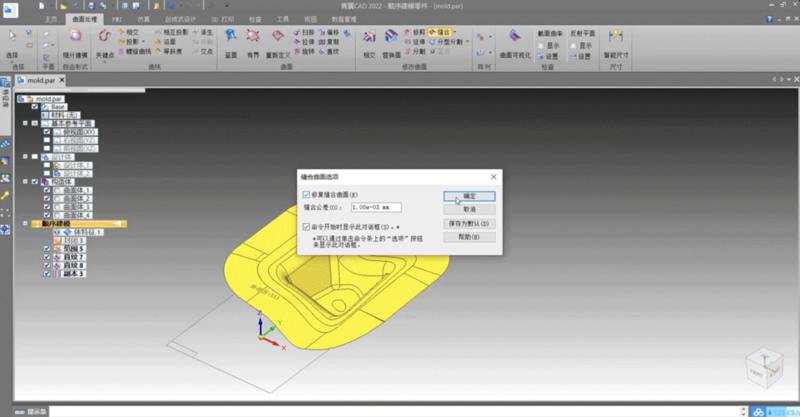
Task: Click the 保存为默认 button
Action: click(x=469, y=224)
